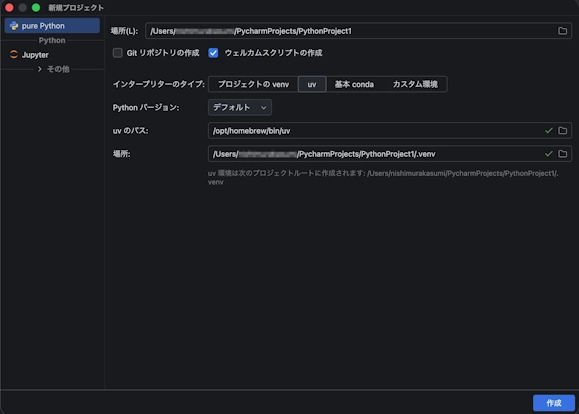Switch interpreter type to プロジェクトの venv
579x414 pixels.
click(253, 84)
